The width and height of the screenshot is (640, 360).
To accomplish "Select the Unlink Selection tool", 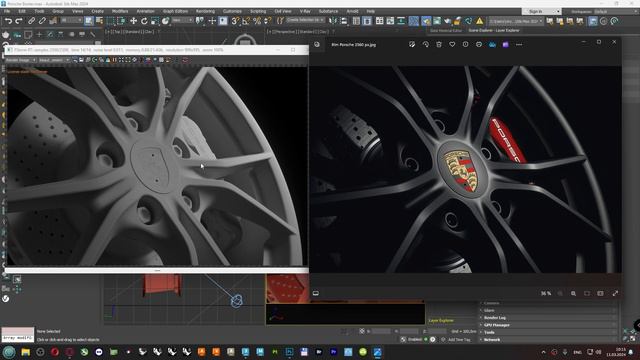I will tap(42, 21).
